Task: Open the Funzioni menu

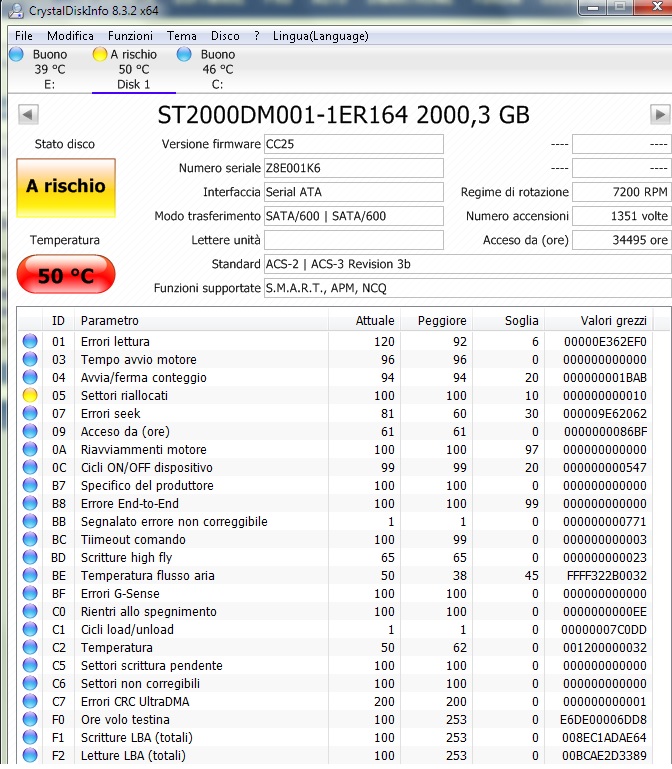Action: (130, 36)
